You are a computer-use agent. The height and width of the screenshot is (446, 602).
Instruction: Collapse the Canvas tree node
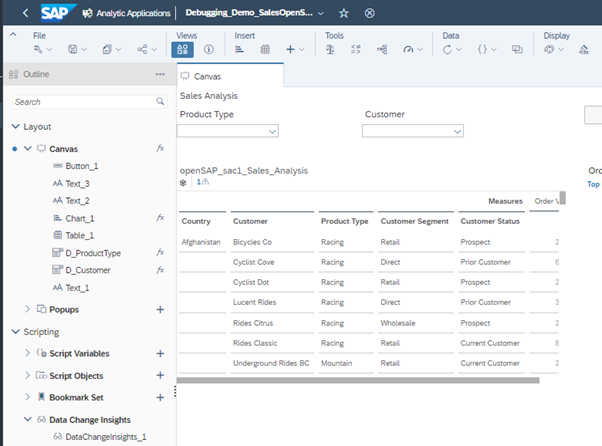(x=28, y=148)
